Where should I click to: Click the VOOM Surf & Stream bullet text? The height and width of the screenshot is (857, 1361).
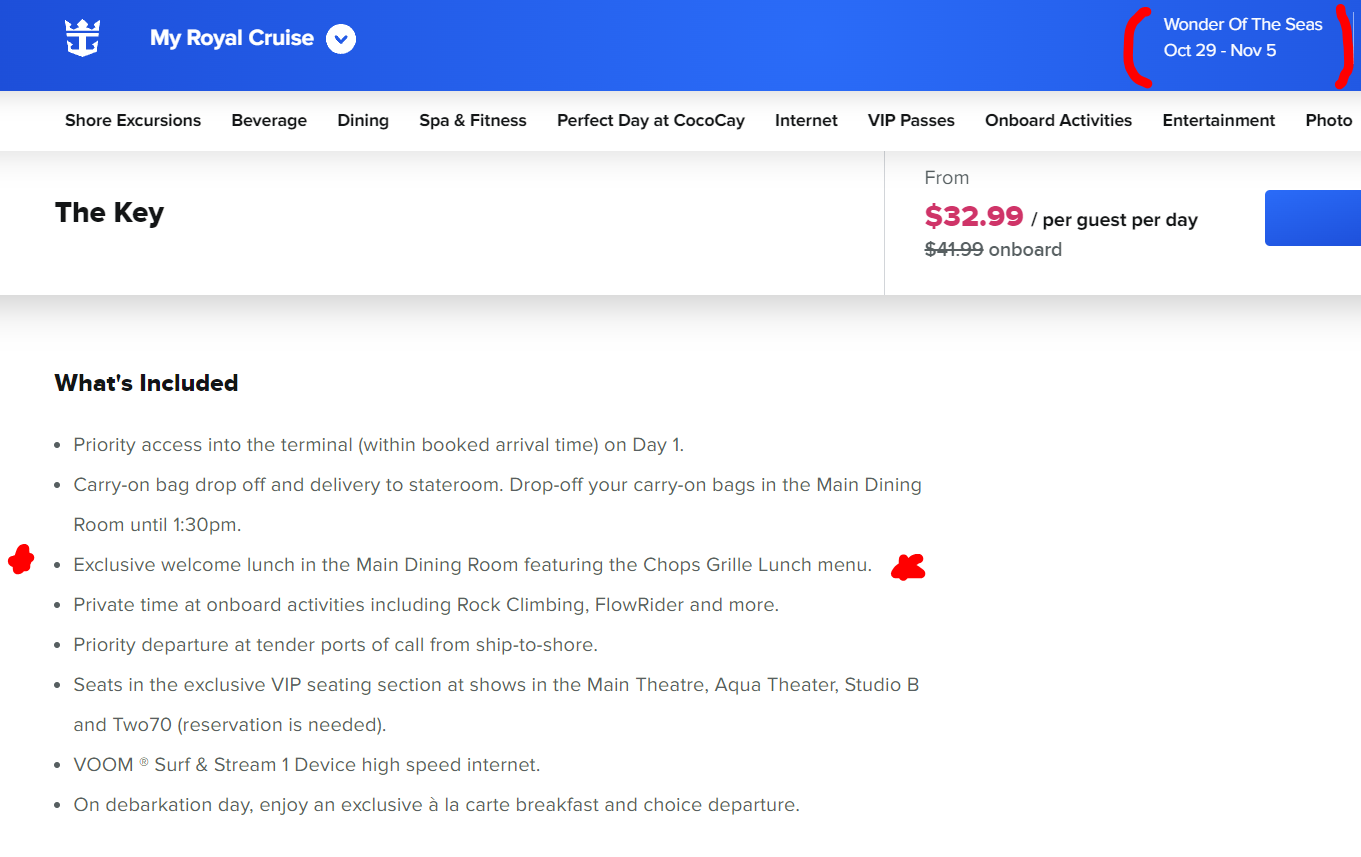coord(307,765)
